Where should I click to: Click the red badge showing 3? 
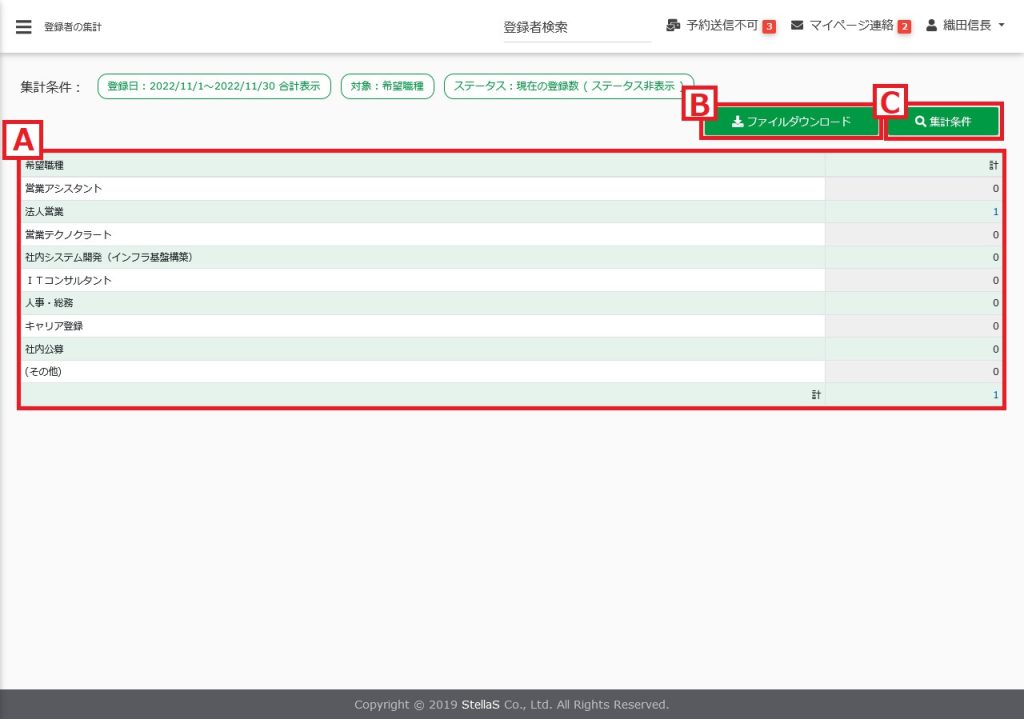coord(769,27)
